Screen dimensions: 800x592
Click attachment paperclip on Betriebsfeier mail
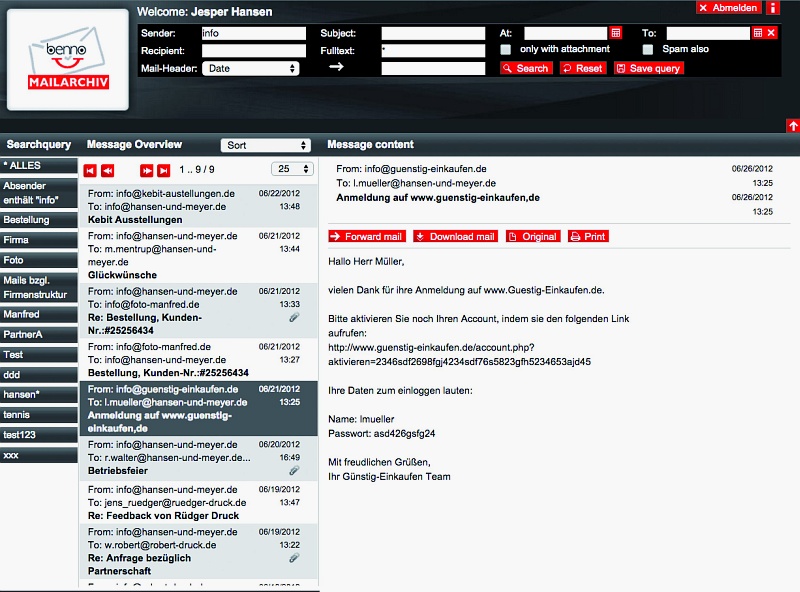point(294,471)
